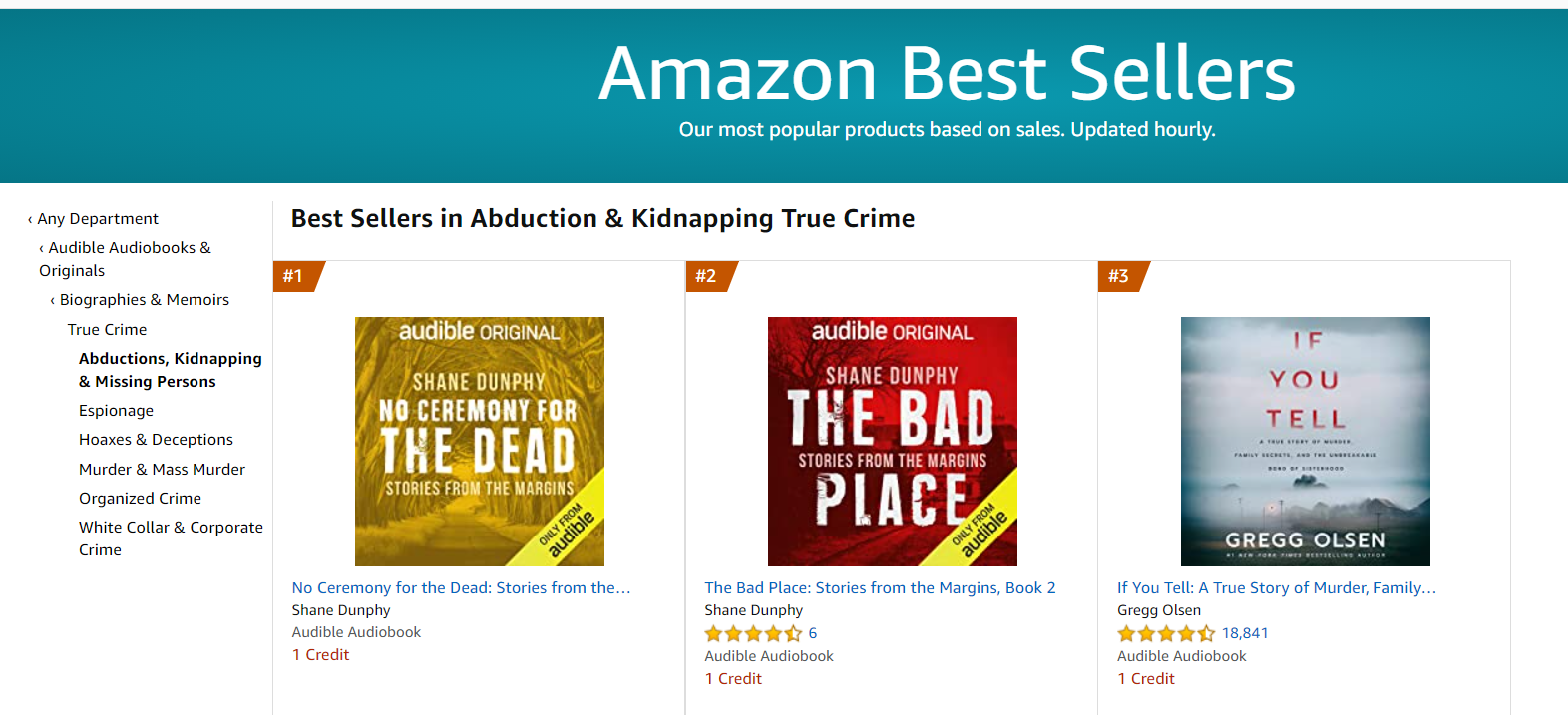Open No Ceremony for the Dead title link
The width and height of the screenshot is (1568, 715).
tap(461, 588)
